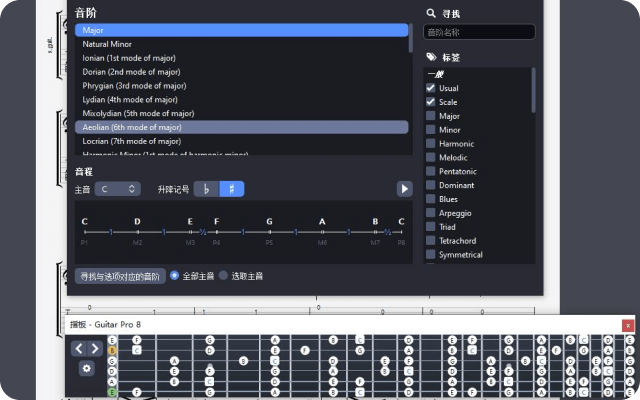Open fretboard settings gear

pyautogui.click(x=87, y=368)
